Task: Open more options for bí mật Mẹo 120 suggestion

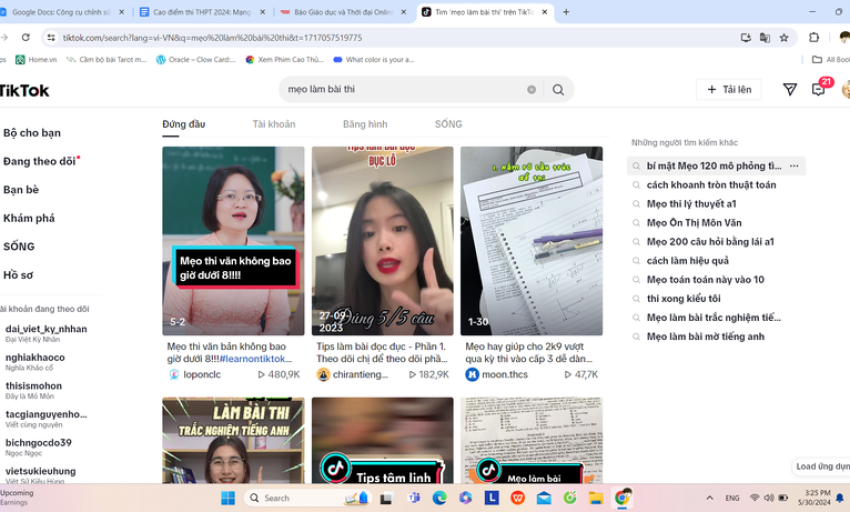Action: pyautogui.click(x=794, y=166)
